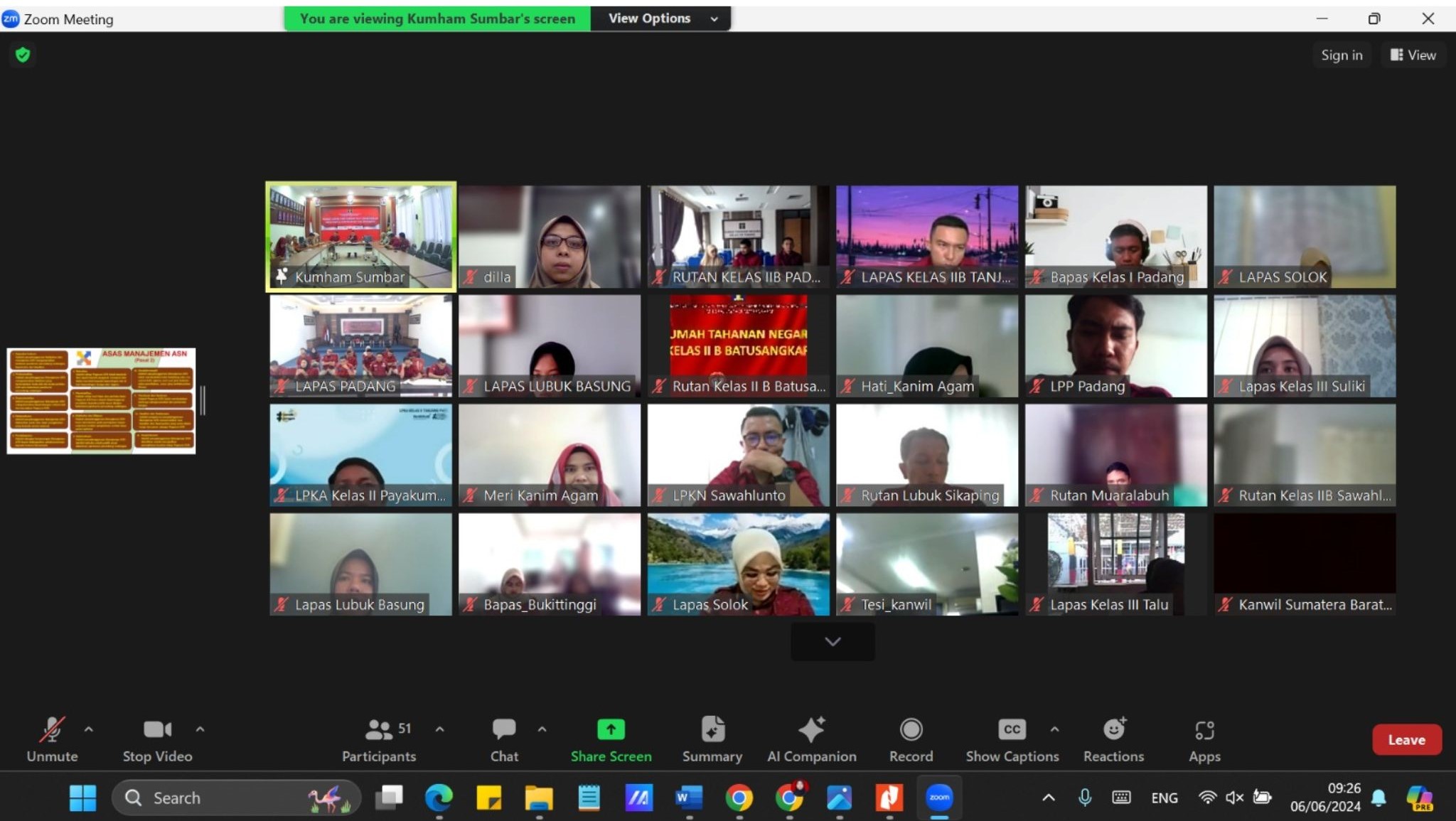Open the Participants panel
The image size is (1456, 821).
[379, 739]
